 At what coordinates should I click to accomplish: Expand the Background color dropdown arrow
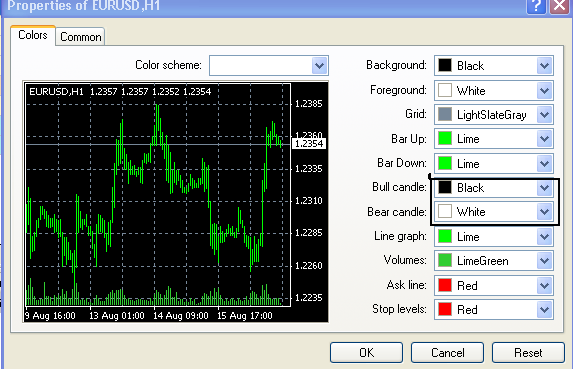544,66
